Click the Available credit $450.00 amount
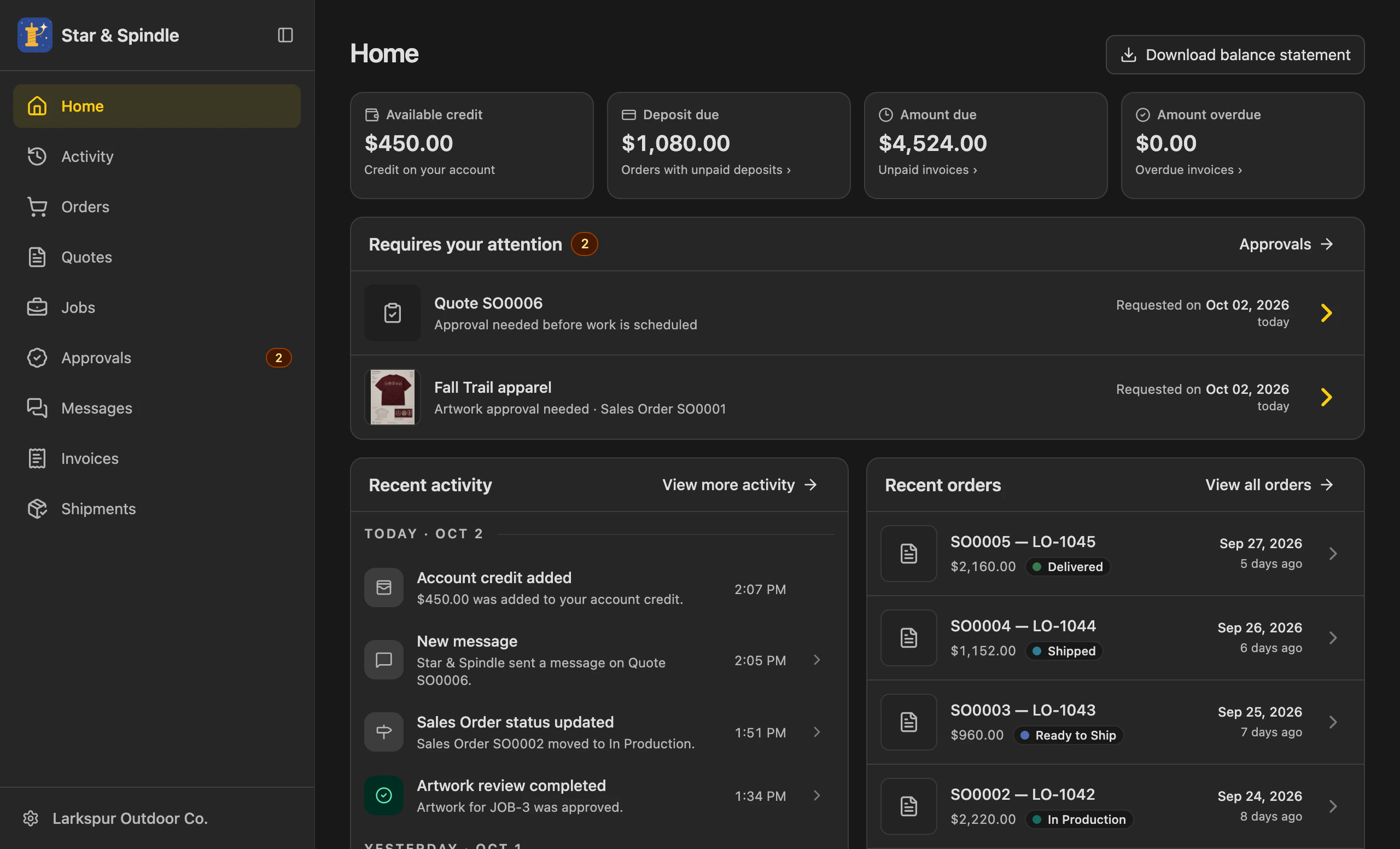This screenshot has width=1400, height=849. [409, 143]
